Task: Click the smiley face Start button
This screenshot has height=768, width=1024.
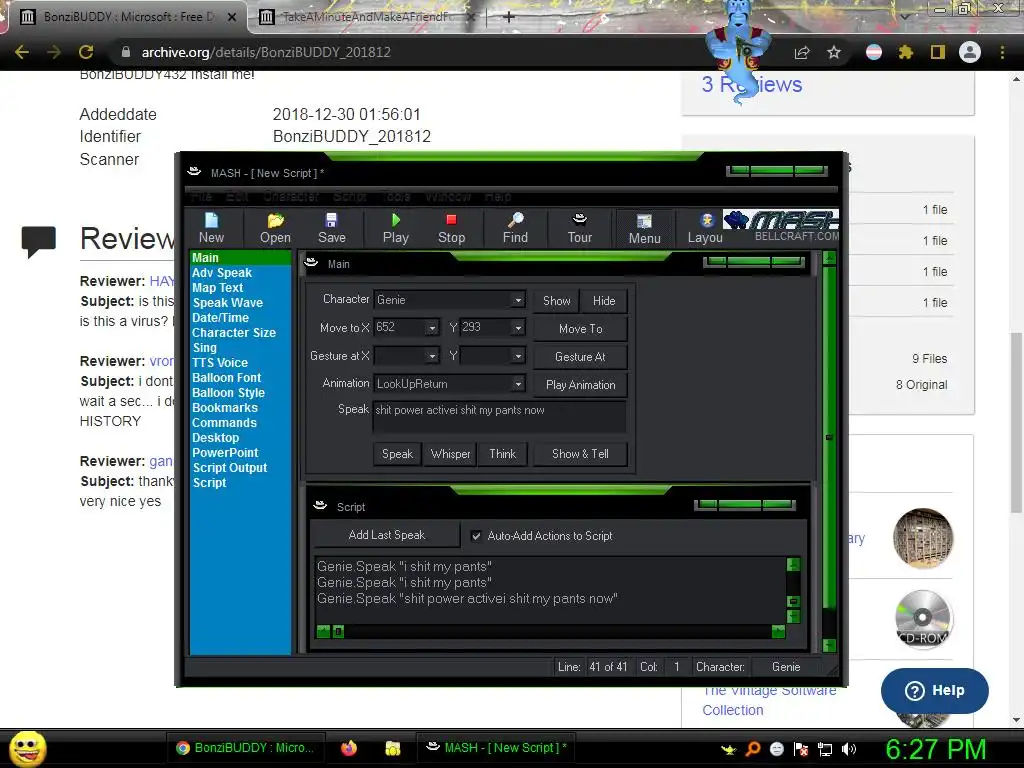Action: (27, 748)
